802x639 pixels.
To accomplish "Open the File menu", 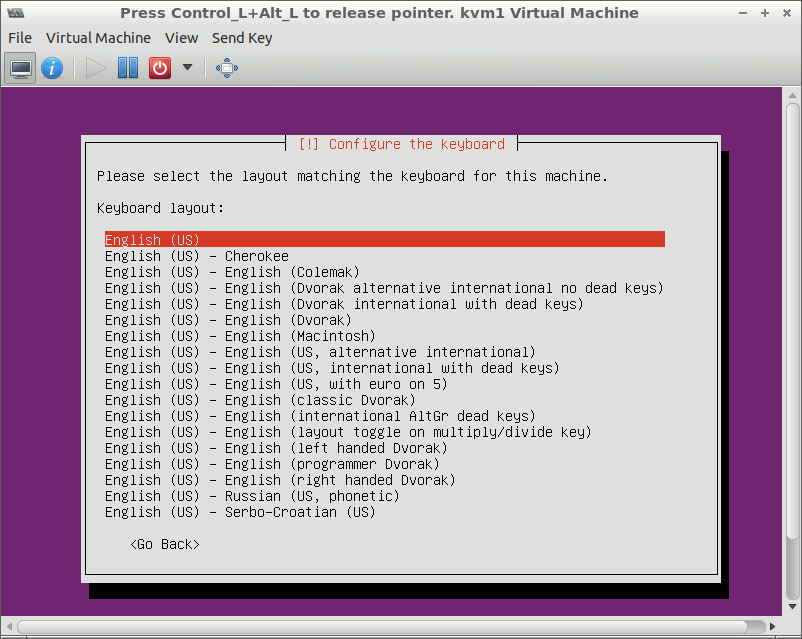I will (20, 38).
